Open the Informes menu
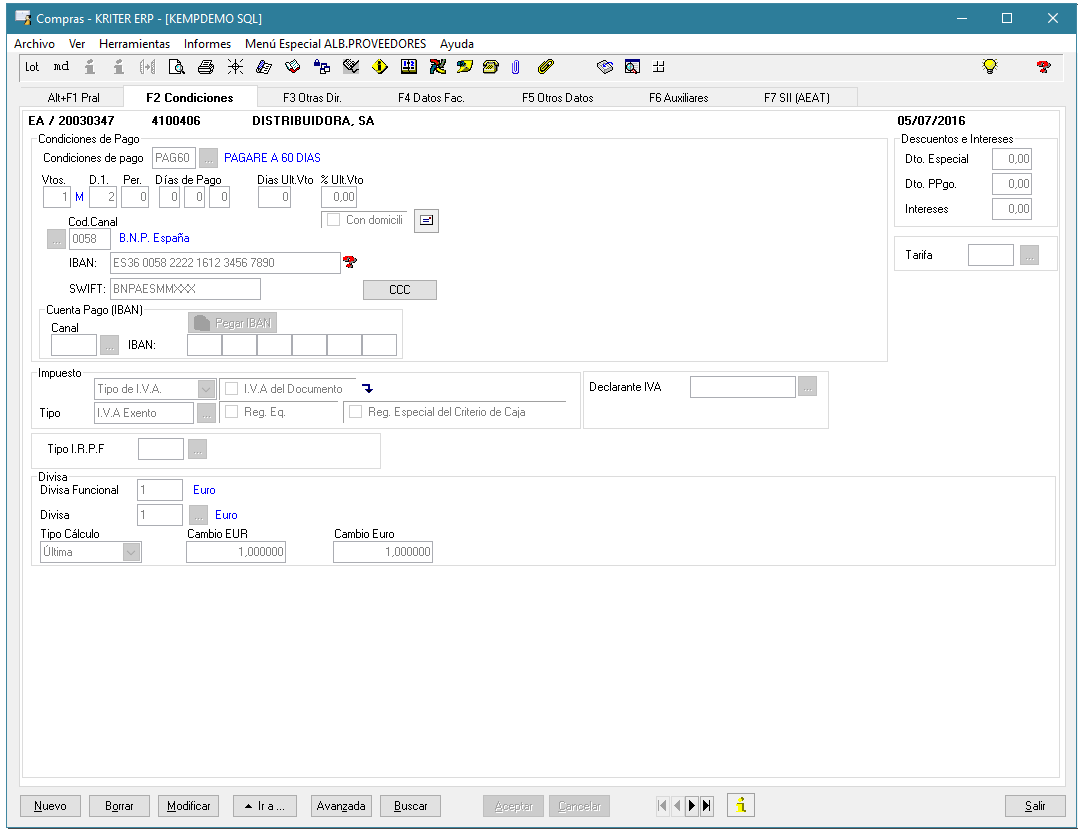The width and height of the screenshot is (1080, 831). click(207, 43)
